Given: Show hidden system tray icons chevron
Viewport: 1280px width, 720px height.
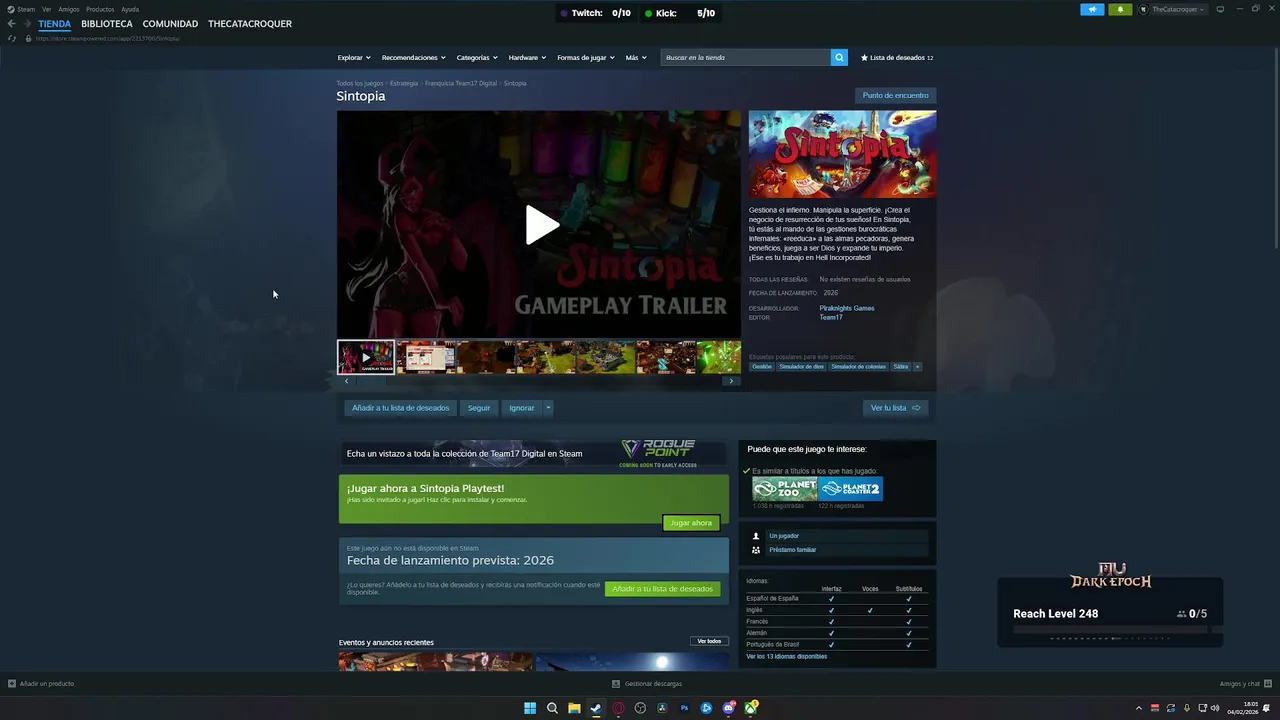Looking at the screenshot, I should [x=1138, y=708].
